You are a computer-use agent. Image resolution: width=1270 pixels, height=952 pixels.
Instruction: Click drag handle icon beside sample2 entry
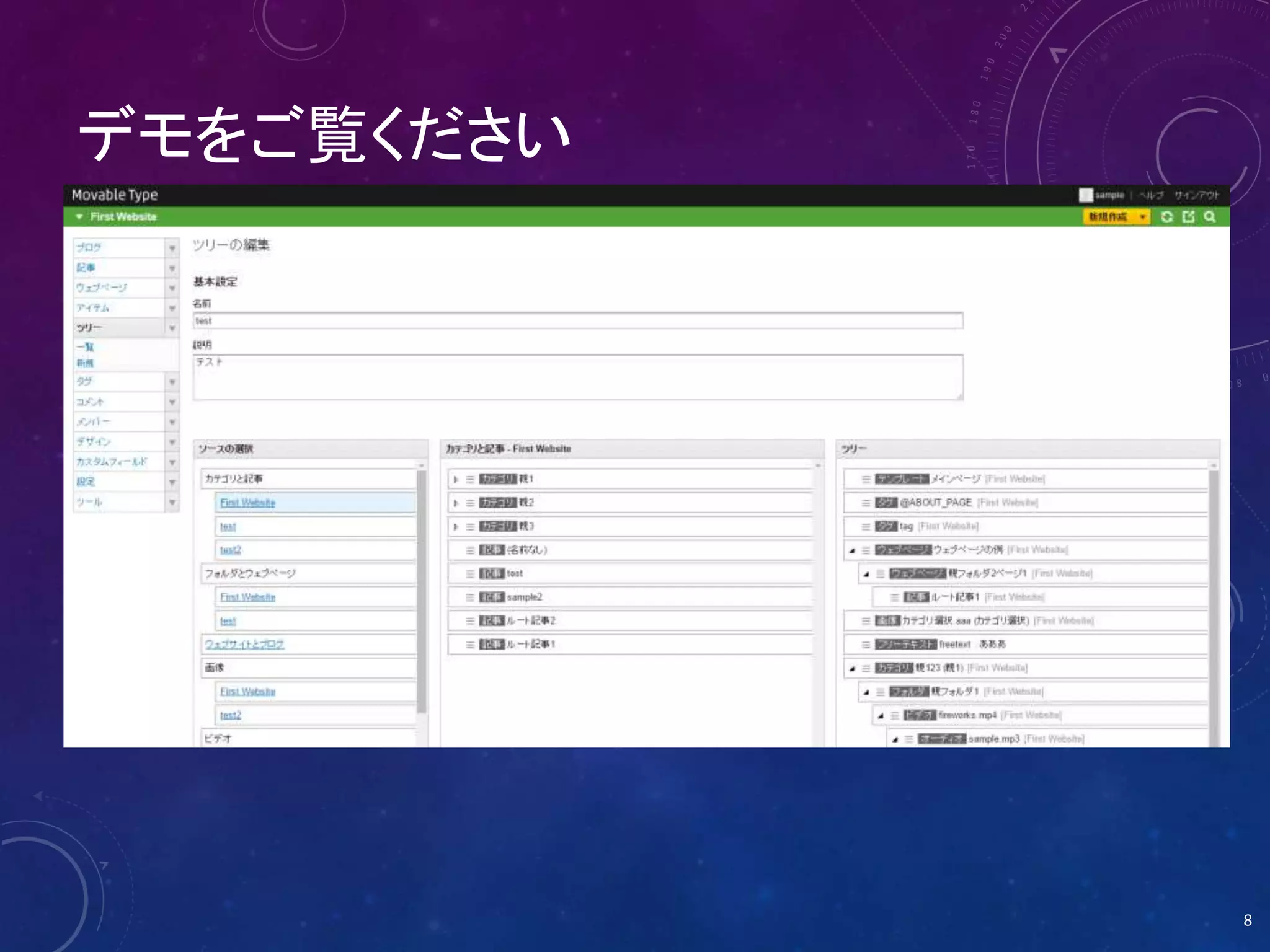click(x=470, y=597)
